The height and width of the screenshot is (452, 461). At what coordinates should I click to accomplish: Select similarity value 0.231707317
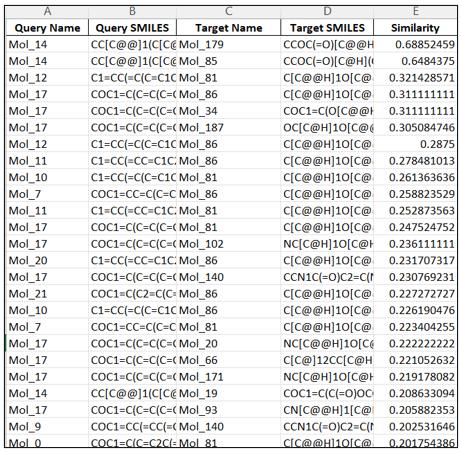(415, 260)
